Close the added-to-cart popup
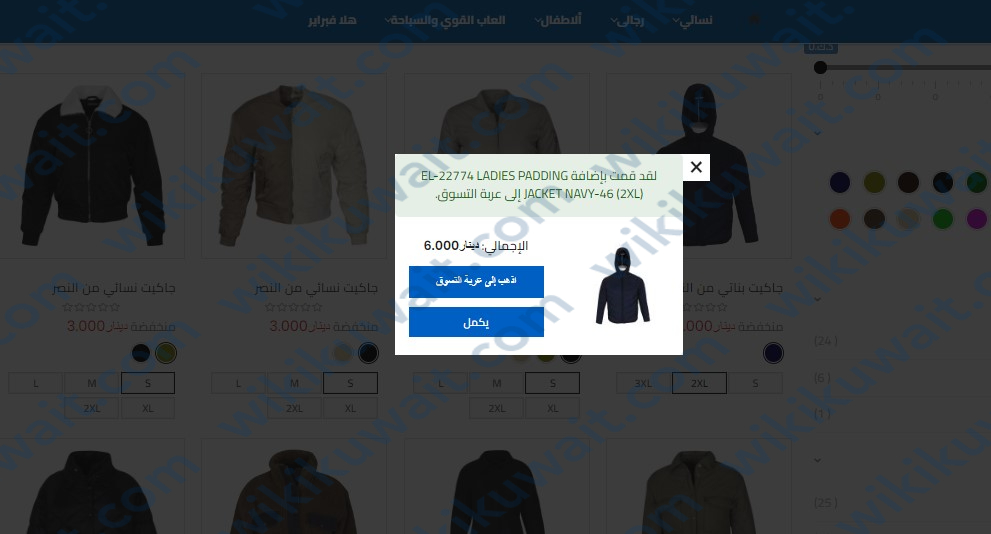This screenshot has height=534, width=991. 696,167
